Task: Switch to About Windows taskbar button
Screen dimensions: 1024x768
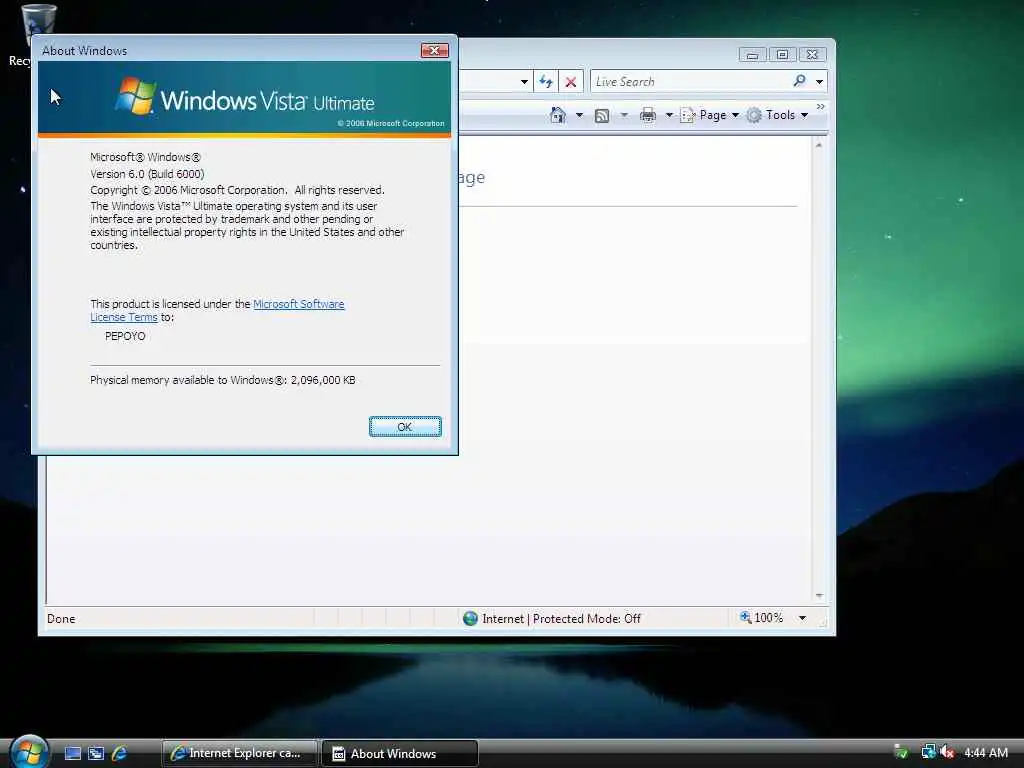Action: pos(400,754)
